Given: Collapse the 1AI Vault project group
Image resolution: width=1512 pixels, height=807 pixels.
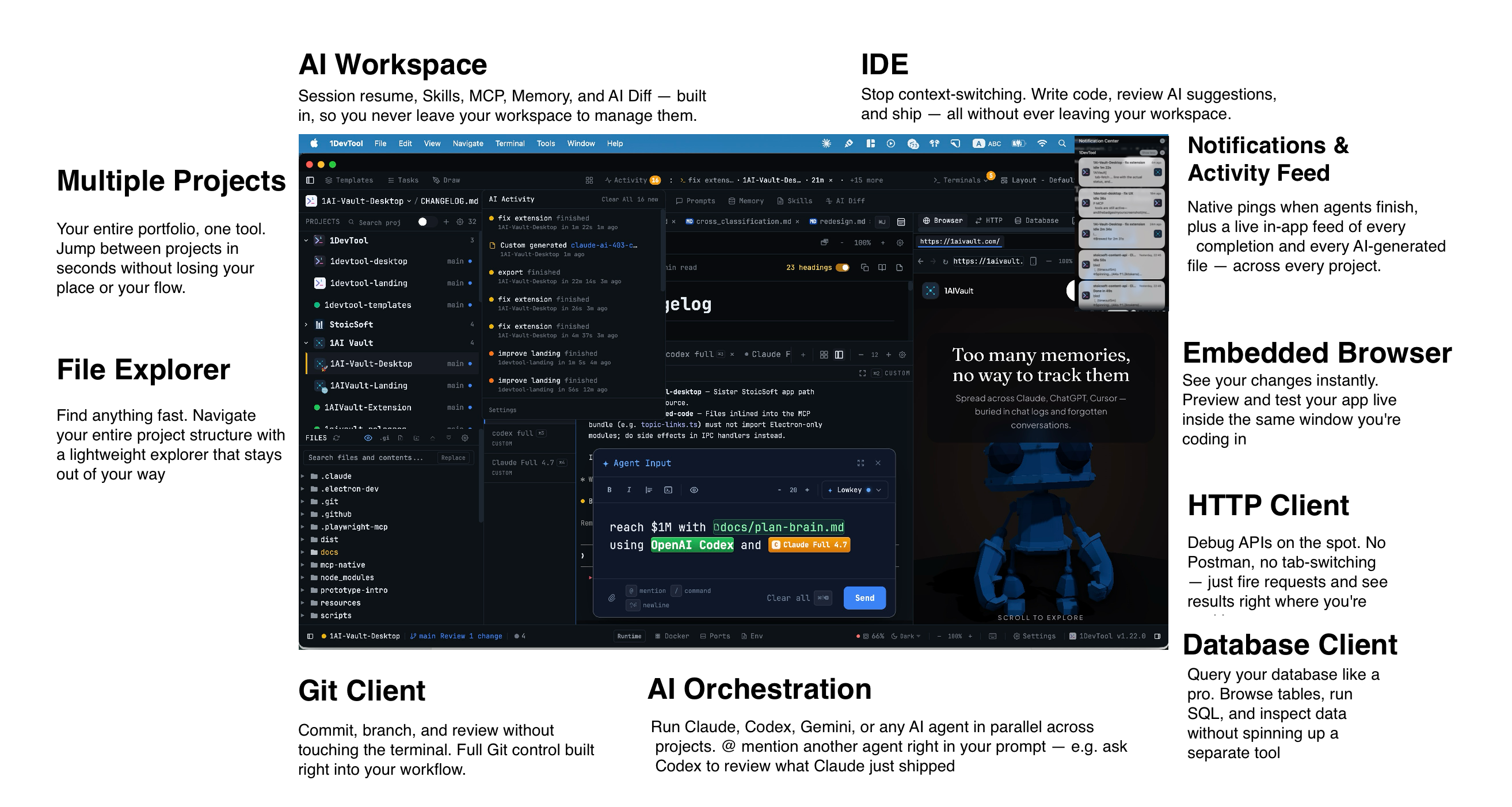Looking at the screenshot, I should click(306, 343).
